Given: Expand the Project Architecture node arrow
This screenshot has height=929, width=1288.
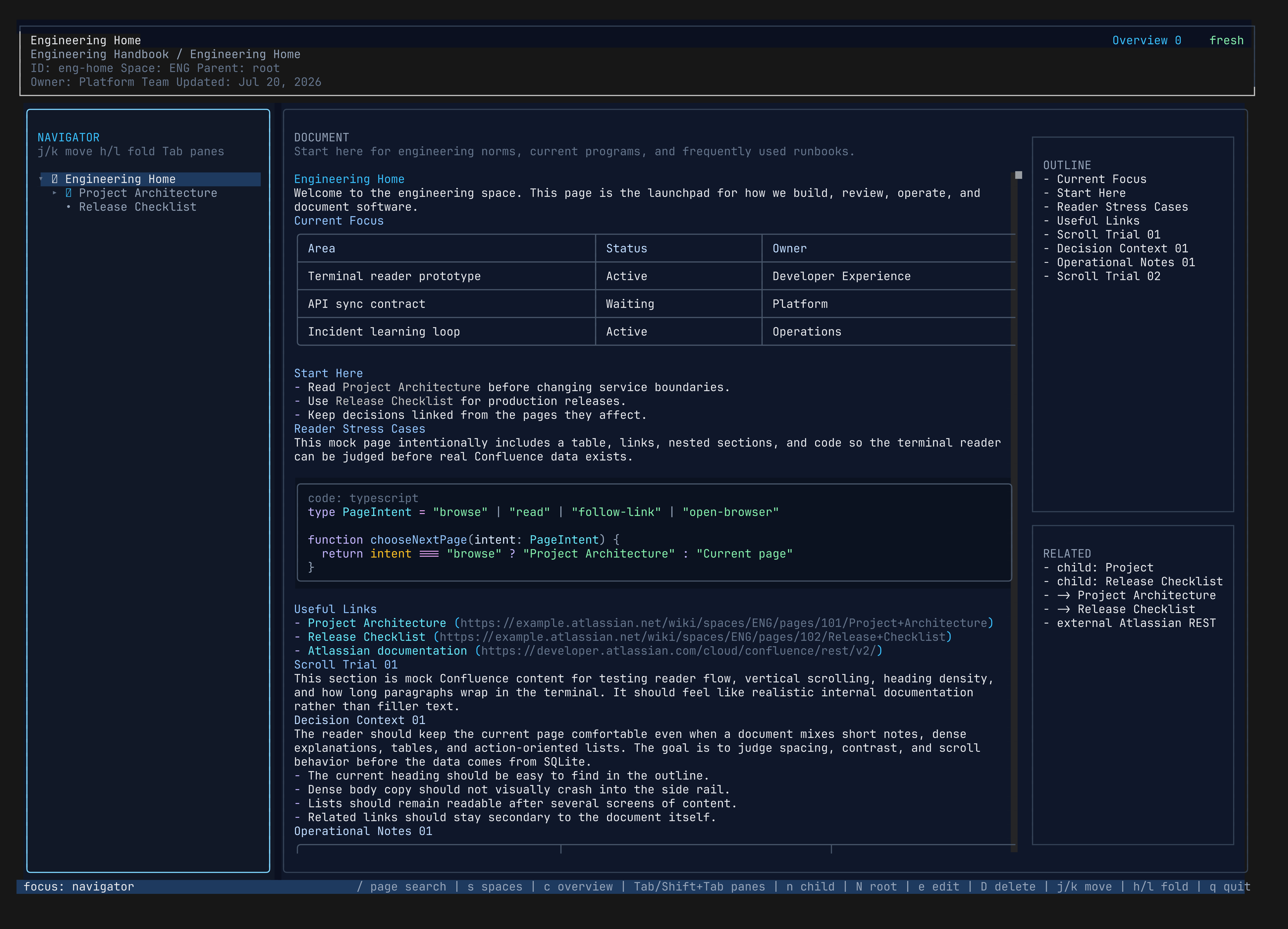Looking at the screenshot, I should pos(54,193).
